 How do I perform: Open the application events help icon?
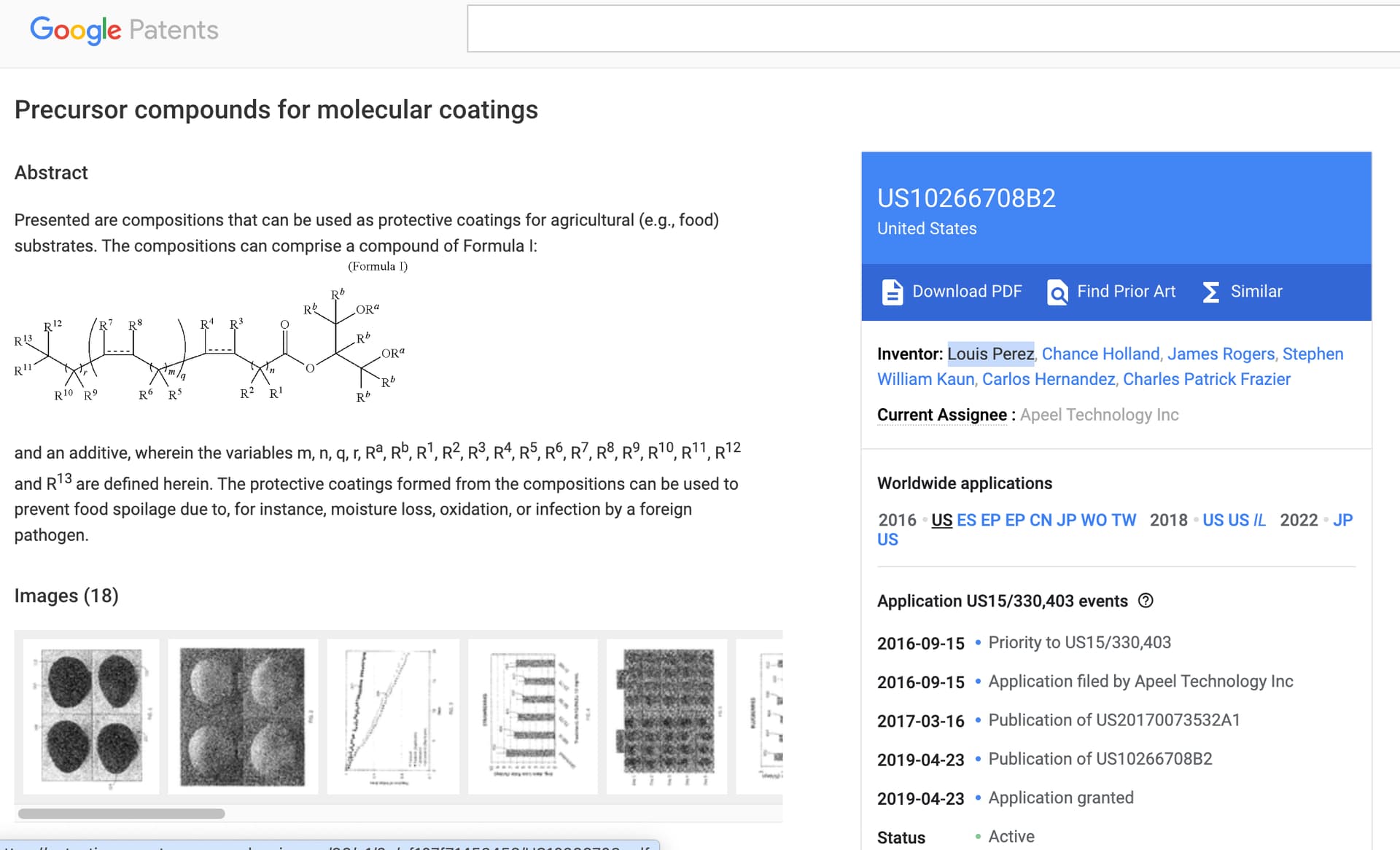click(x=1146, y=601)
